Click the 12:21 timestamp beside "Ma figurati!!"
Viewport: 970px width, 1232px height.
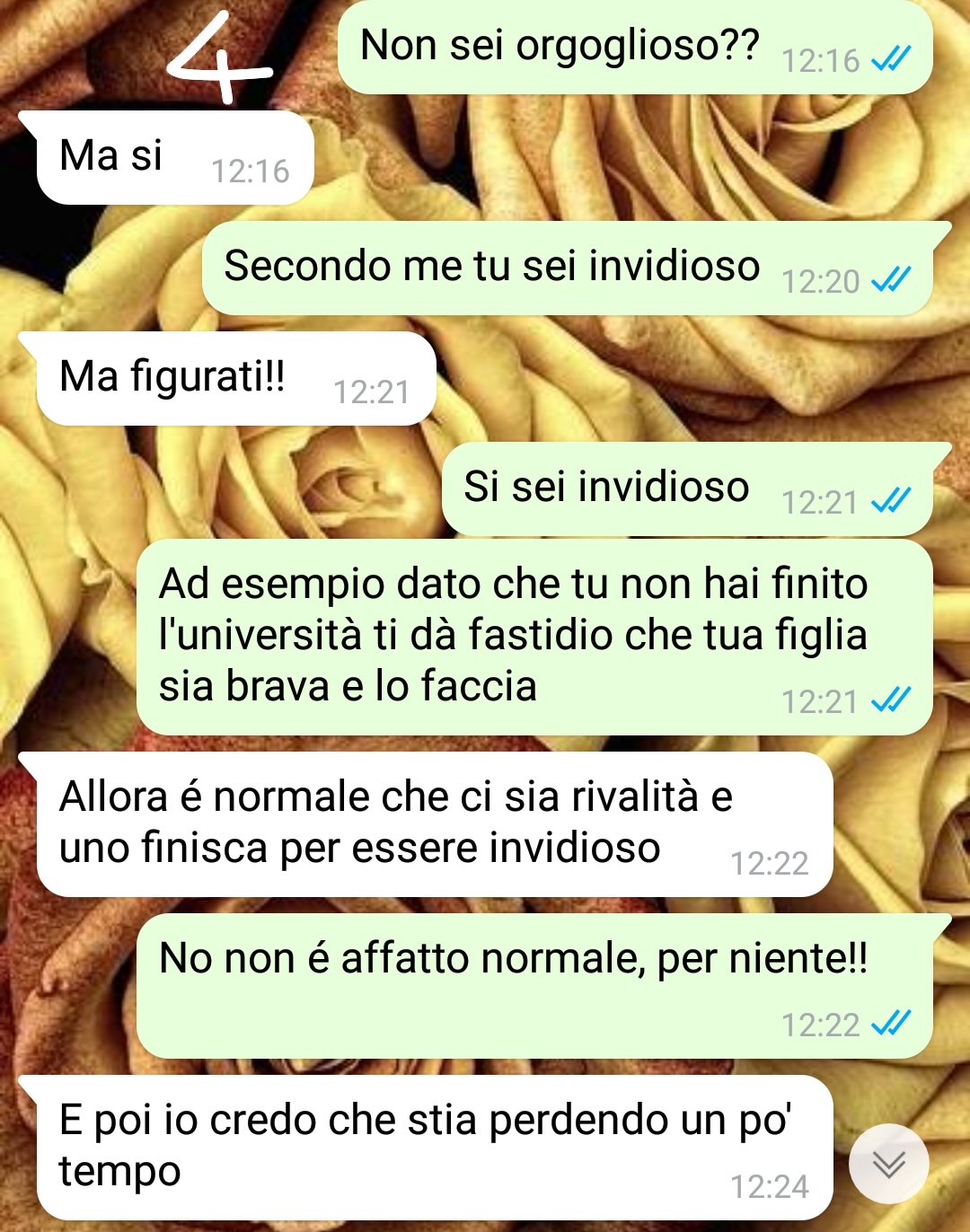[x=371, y=392]
